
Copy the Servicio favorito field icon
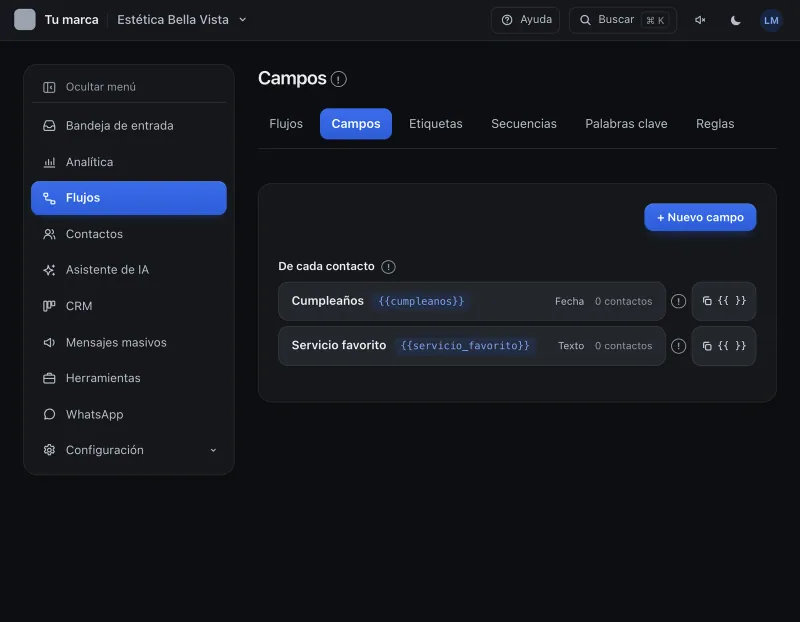707,346
